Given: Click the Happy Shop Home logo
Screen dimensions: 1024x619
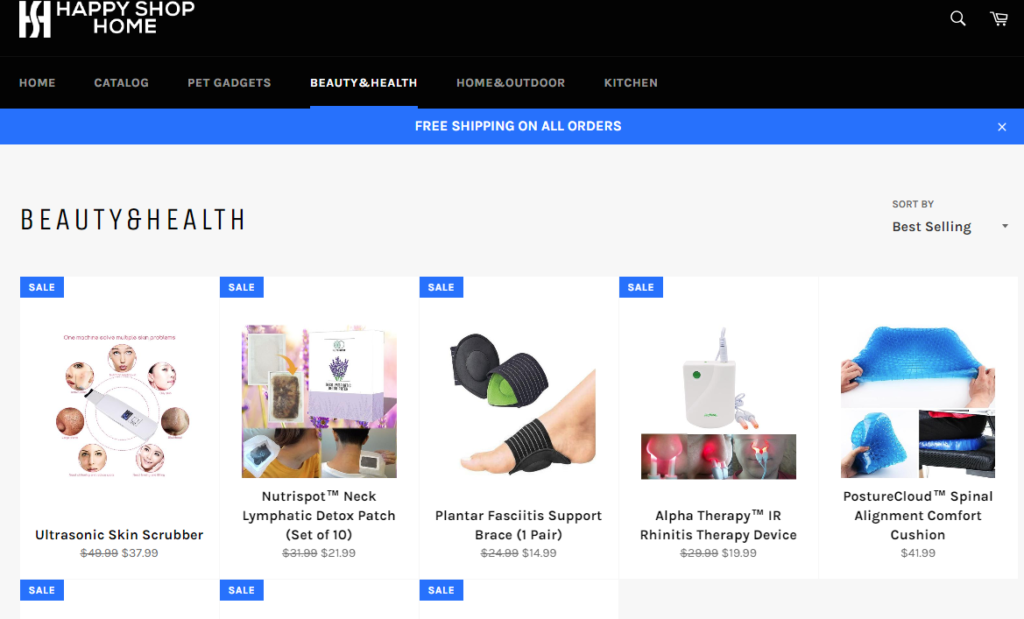Looking at the screenshot, I should pos(106,18).
